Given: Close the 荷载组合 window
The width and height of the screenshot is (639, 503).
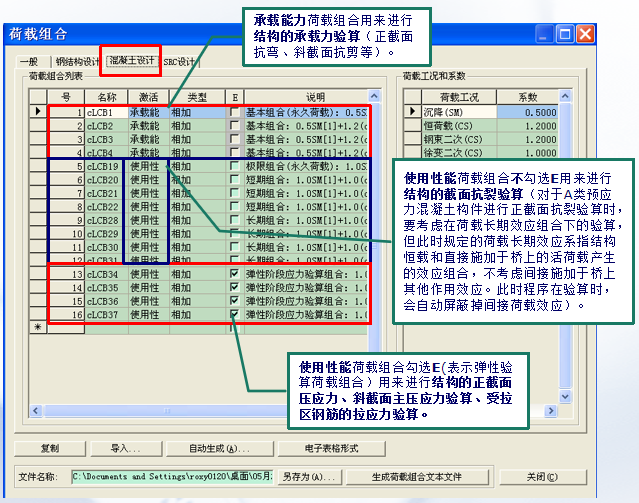Looking at the screenshot, I should (x=586, y=34).
